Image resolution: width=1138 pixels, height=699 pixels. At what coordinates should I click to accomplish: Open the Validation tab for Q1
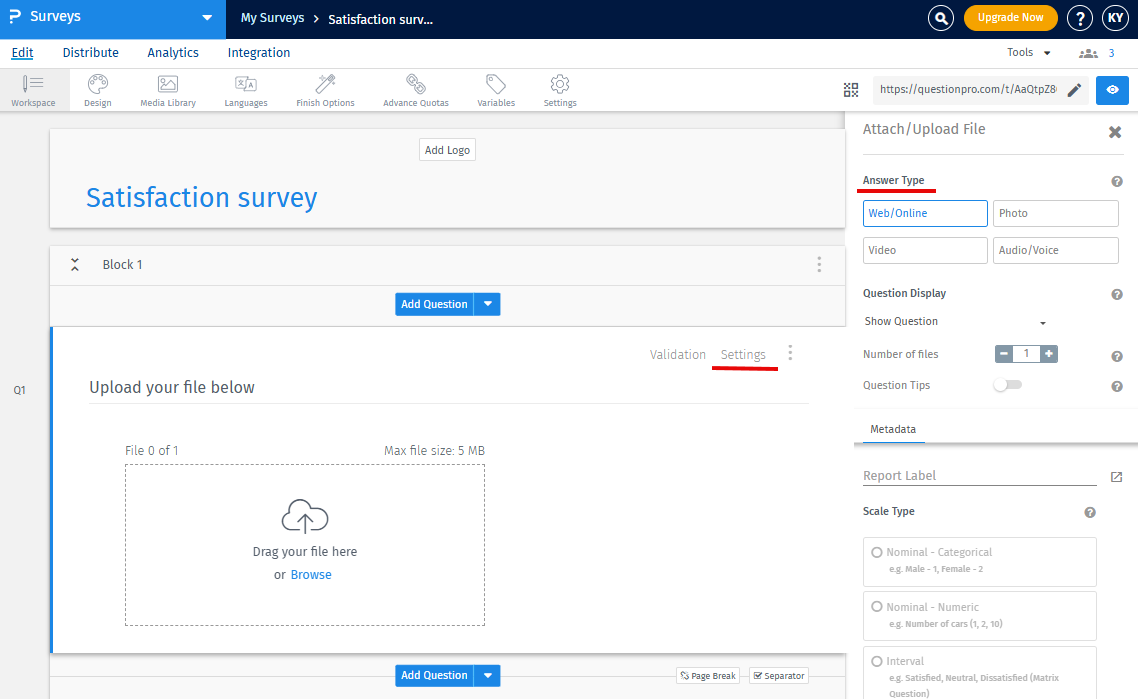coord(678,354)
